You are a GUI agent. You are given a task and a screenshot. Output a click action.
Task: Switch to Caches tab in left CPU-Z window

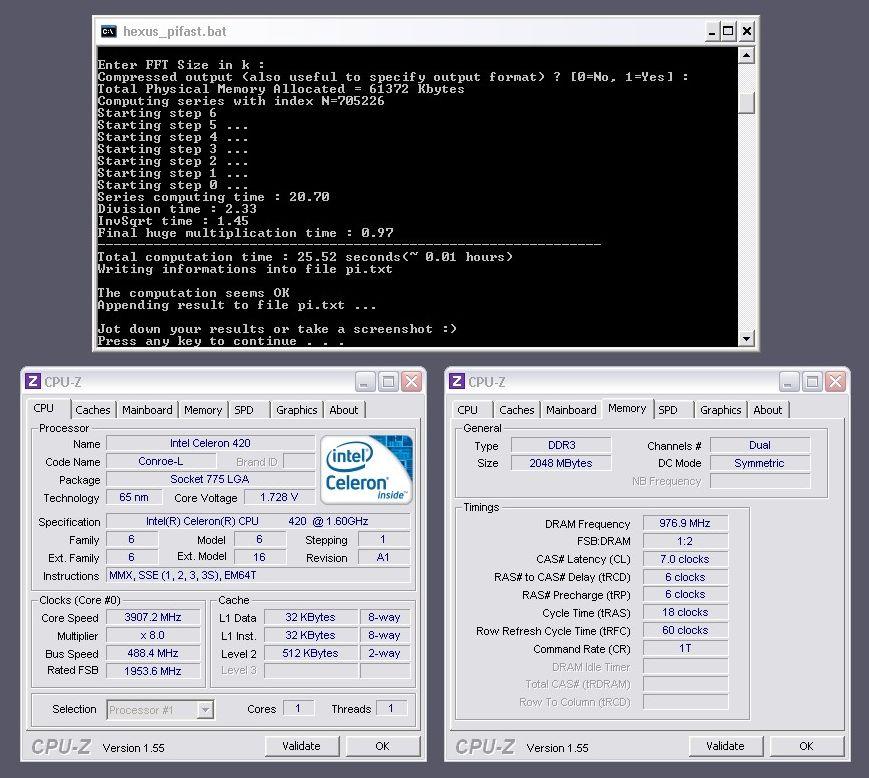pyautogui.click(x=93, y=410)
